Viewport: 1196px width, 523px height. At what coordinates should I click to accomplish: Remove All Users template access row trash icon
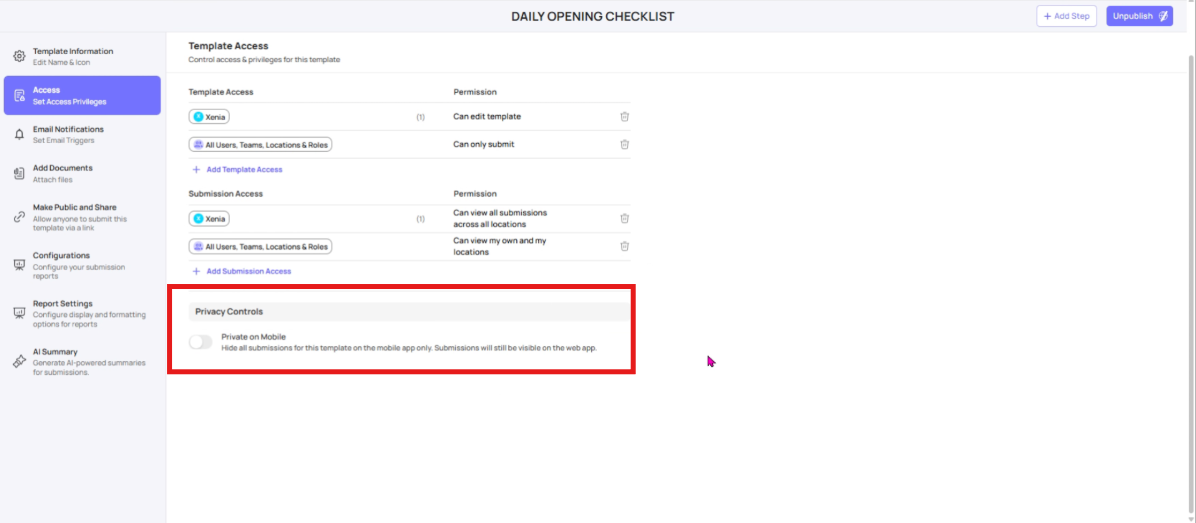(x=624, y=144)
